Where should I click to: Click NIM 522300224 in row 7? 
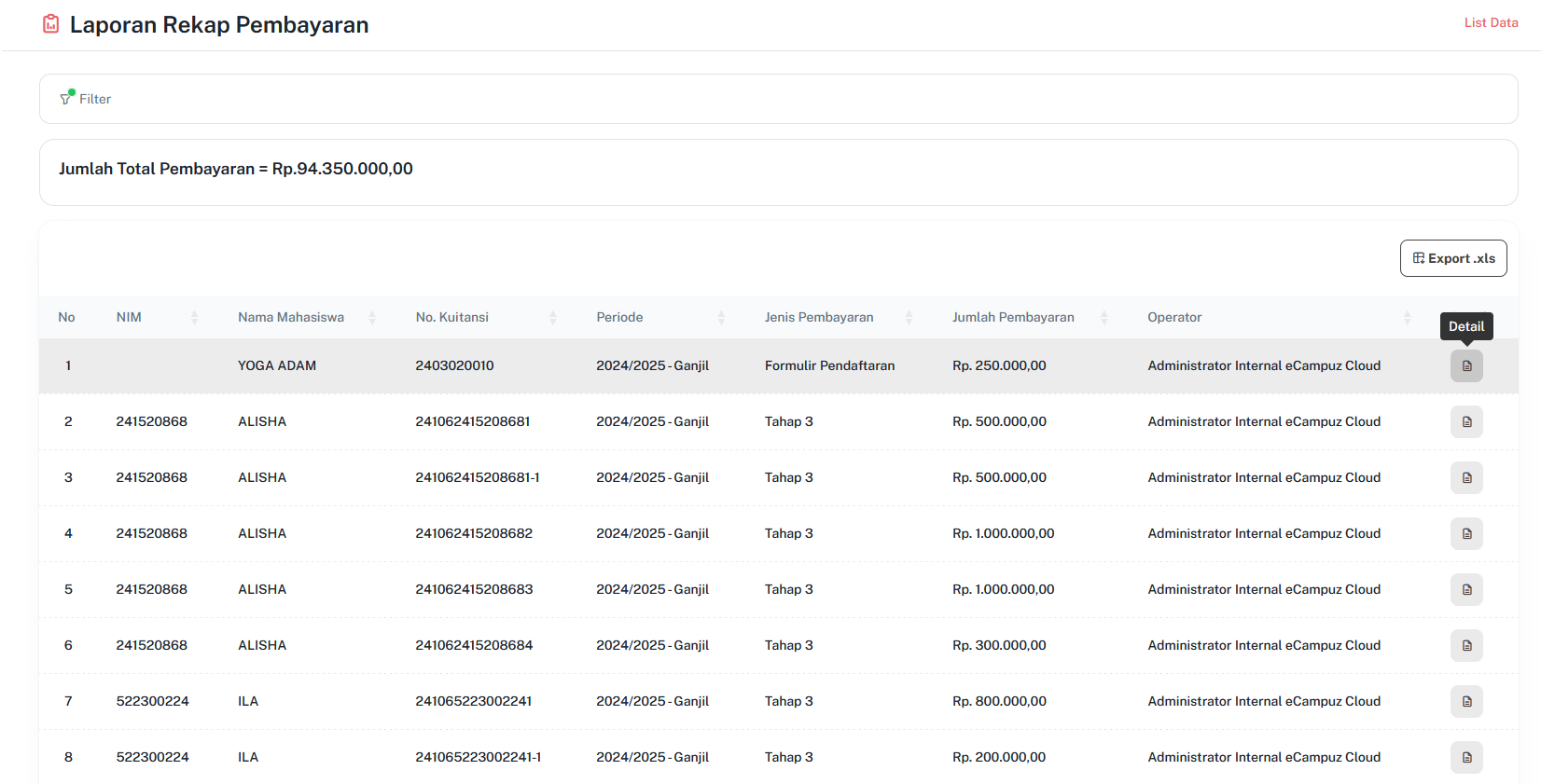coord(152,701)
